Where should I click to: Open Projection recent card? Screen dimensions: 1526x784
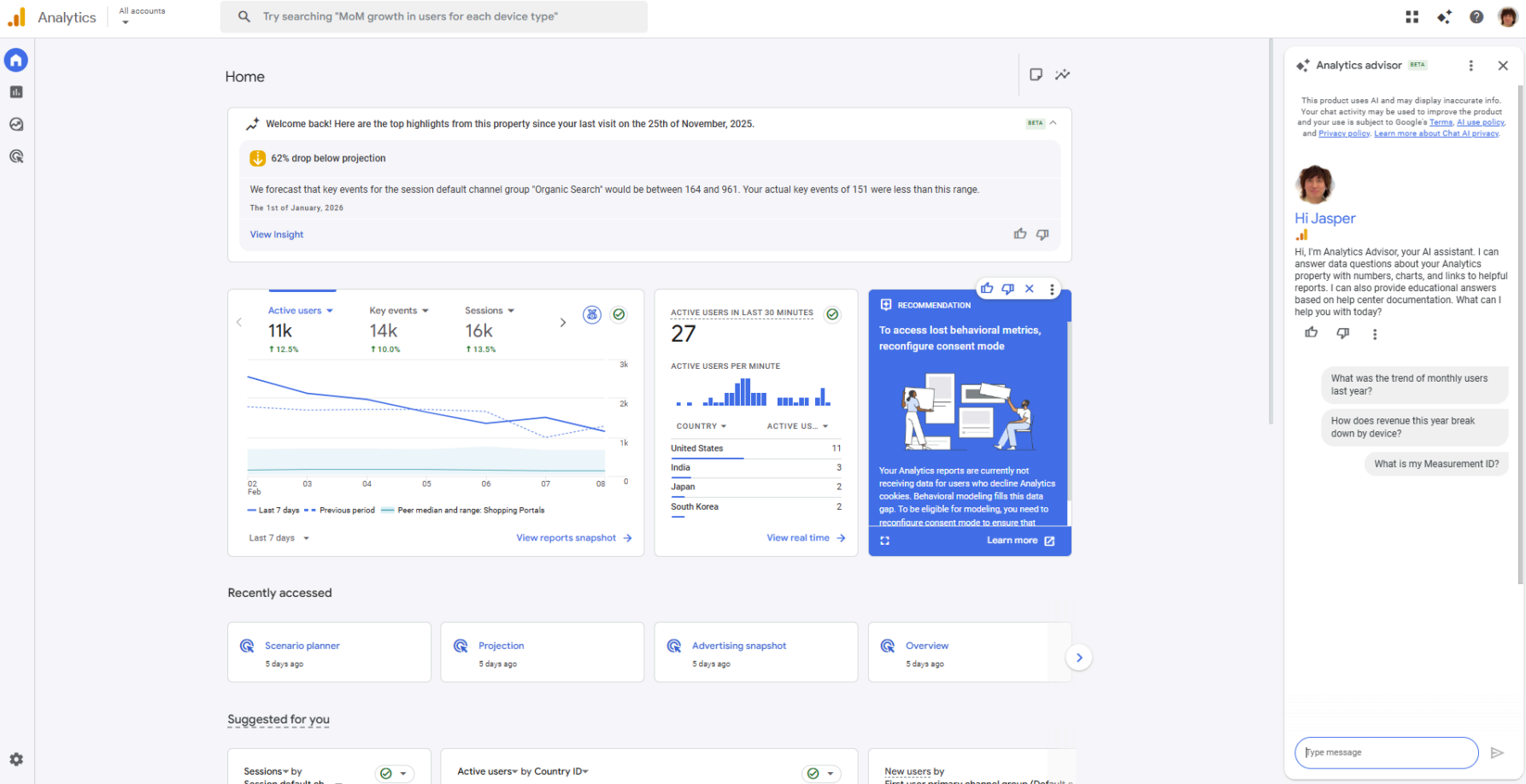[x=543, y=652]
